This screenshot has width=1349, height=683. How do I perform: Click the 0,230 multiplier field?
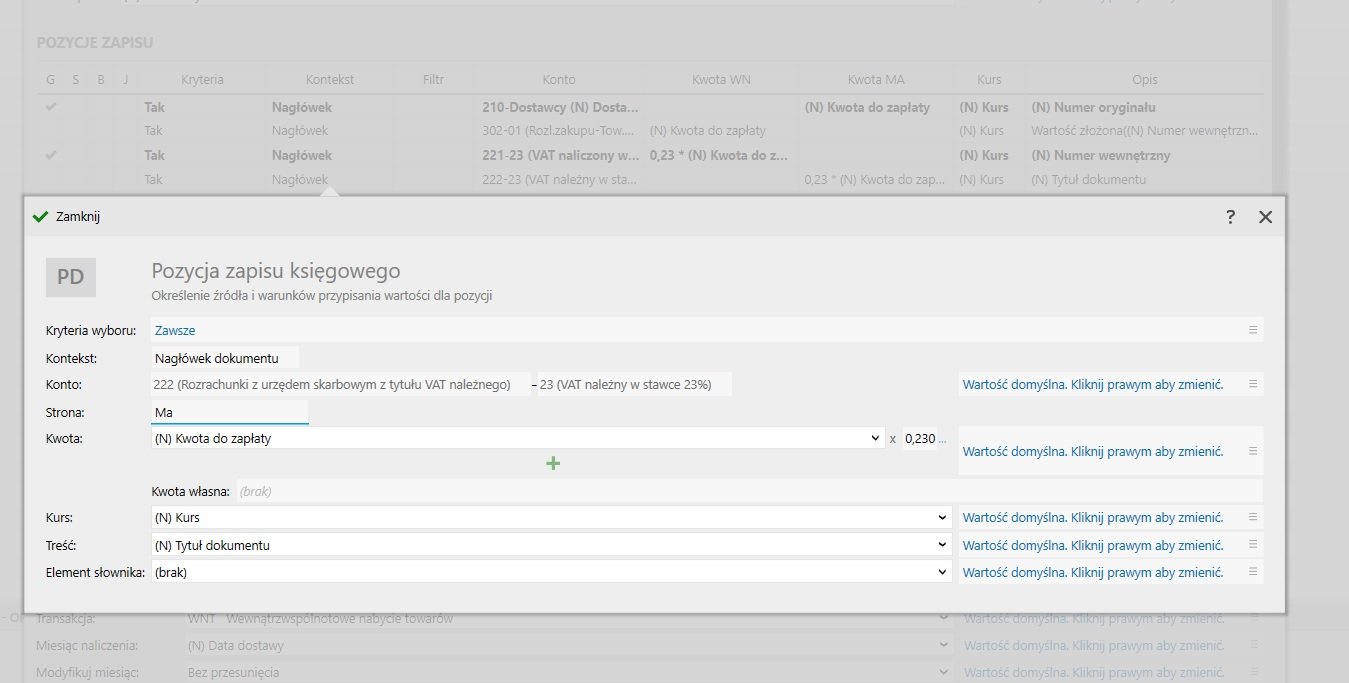pos(920,438)
